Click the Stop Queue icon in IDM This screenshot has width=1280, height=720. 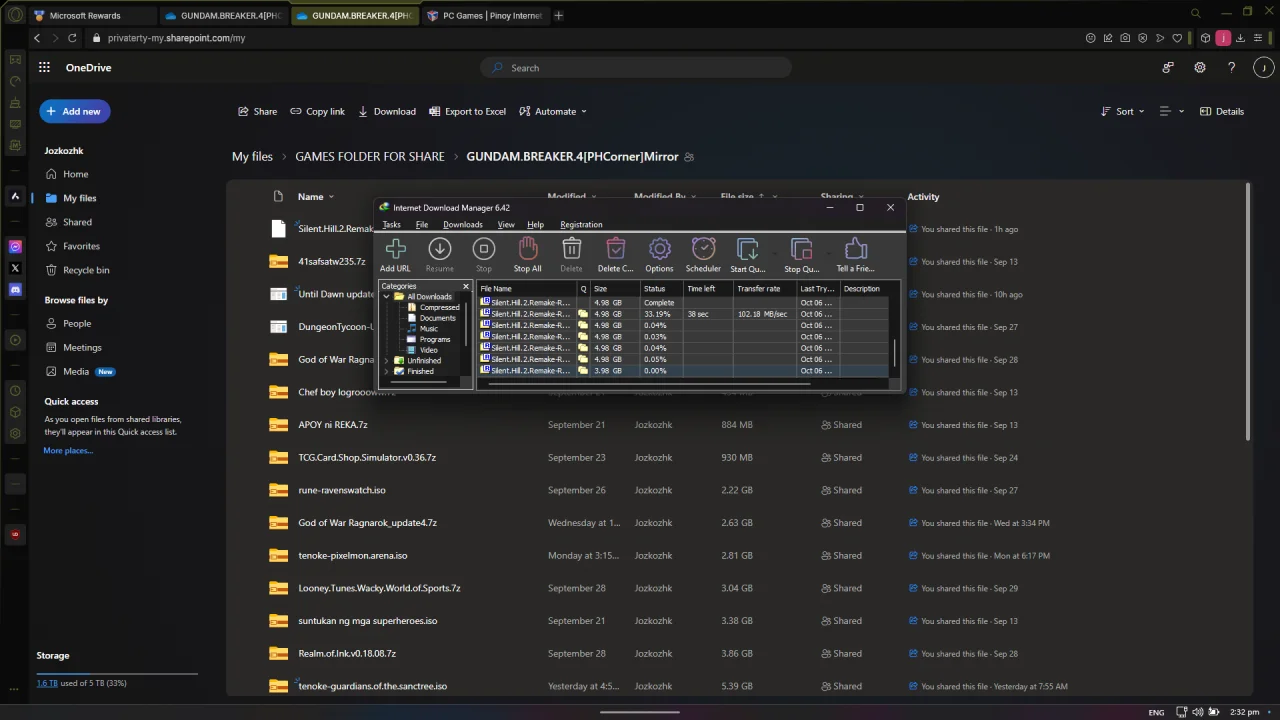(800, 249)
